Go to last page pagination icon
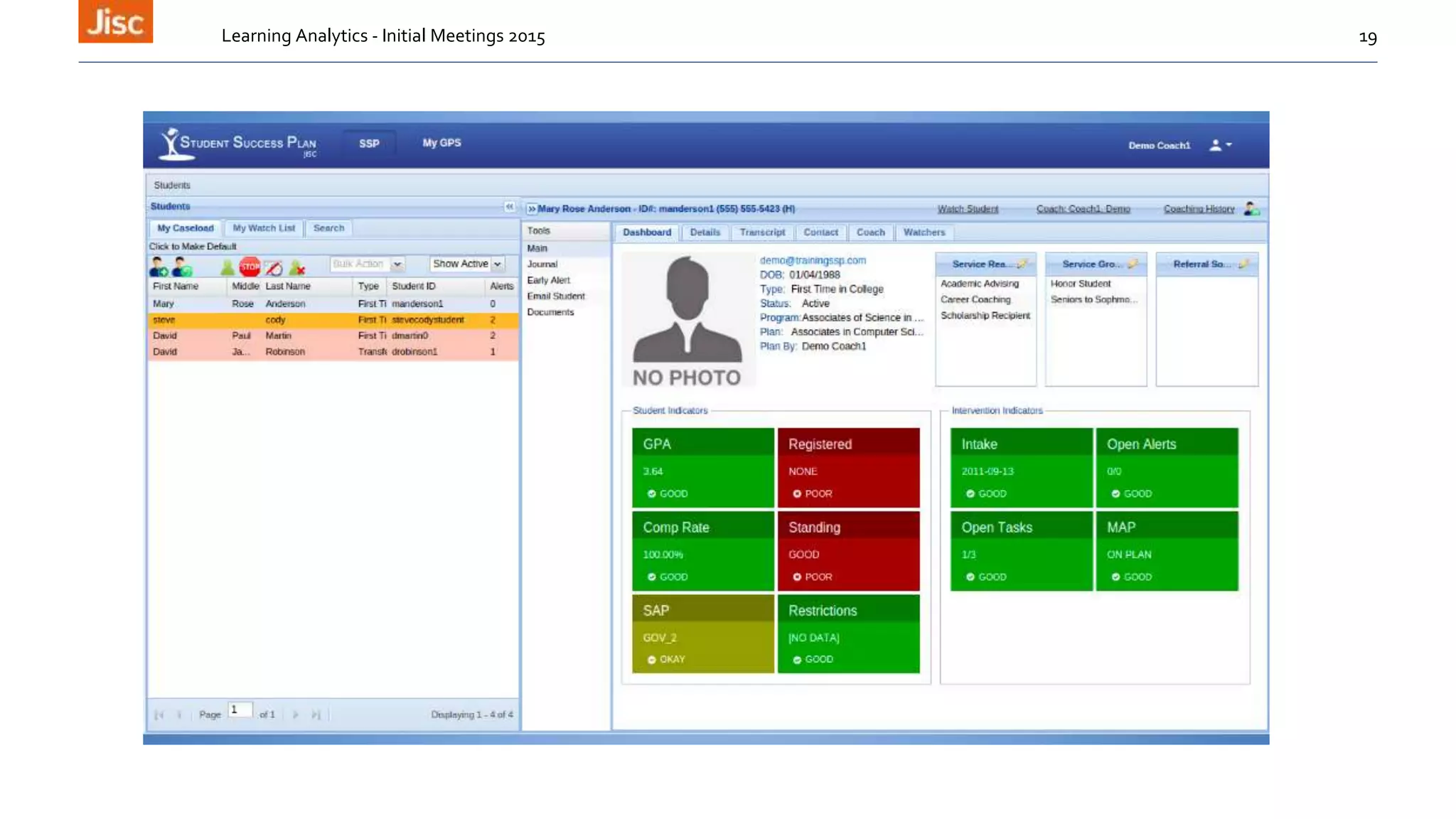Image resolution: width=1456 pixels, height=819 pixels. pos(316,714)
